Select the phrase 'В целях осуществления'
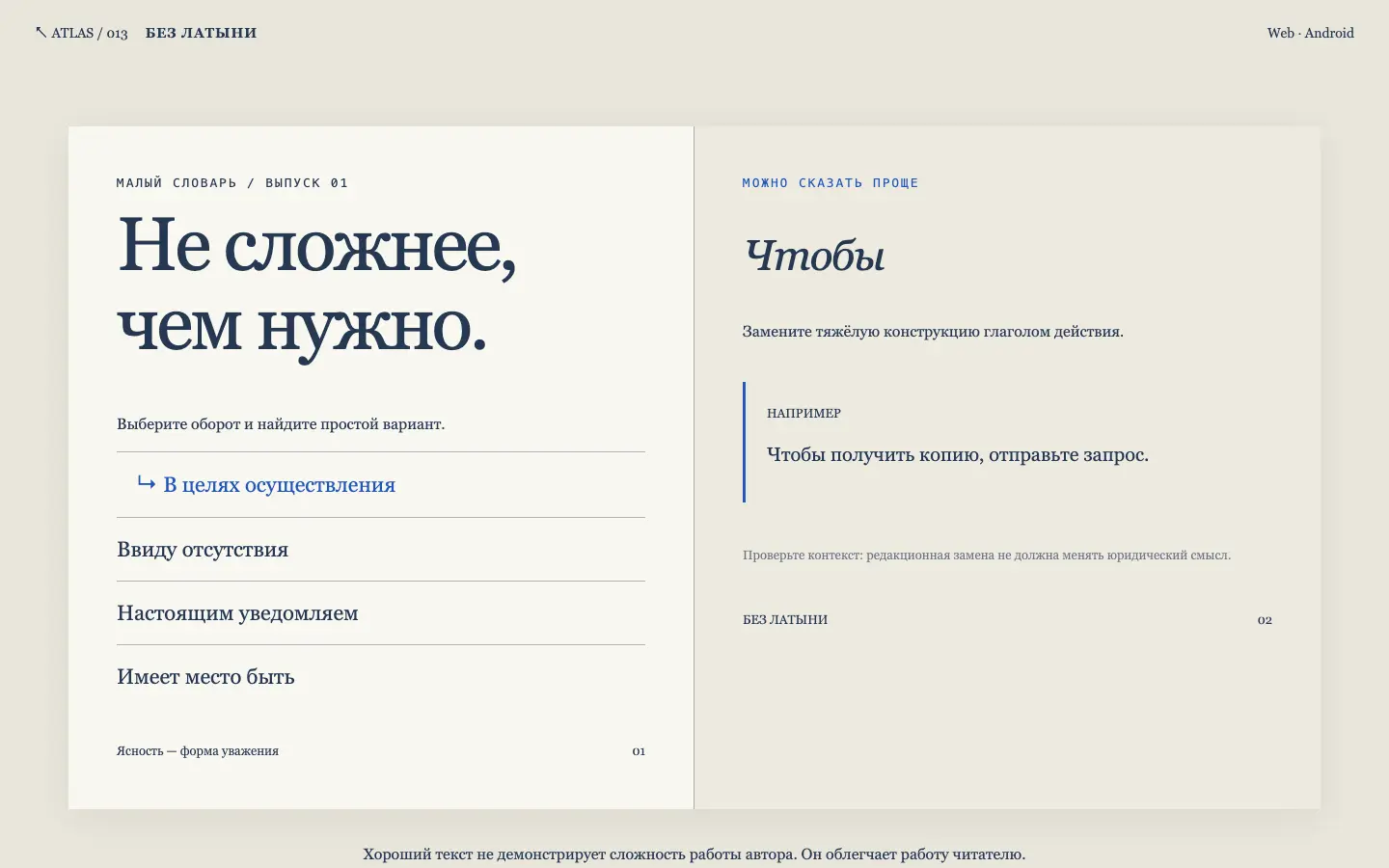Screen dimensions: 1389x868 coord(381,485)
